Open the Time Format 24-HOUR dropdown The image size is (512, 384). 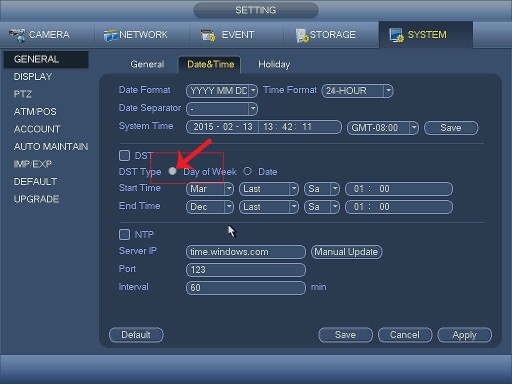357,91
